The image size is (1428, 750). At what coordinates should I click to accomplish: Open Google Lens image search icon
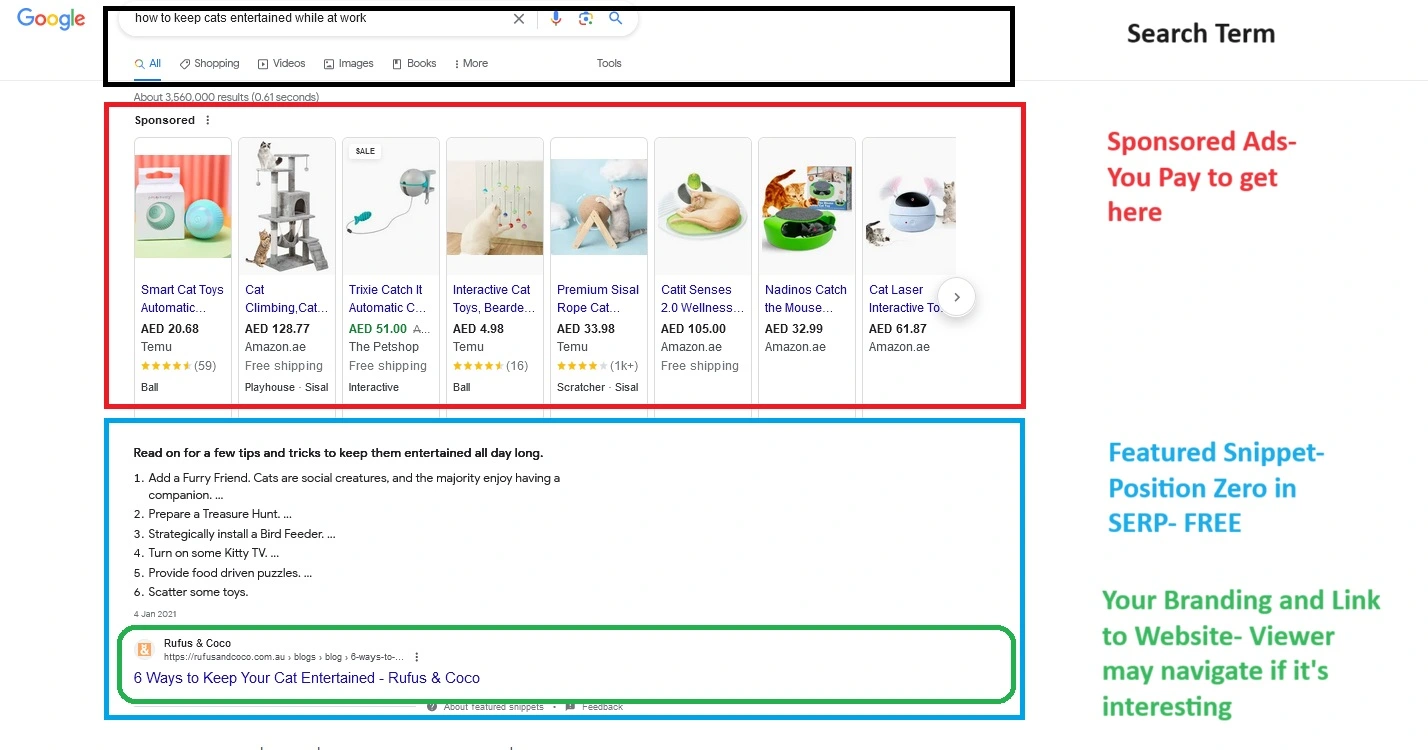tap(586, 18)
